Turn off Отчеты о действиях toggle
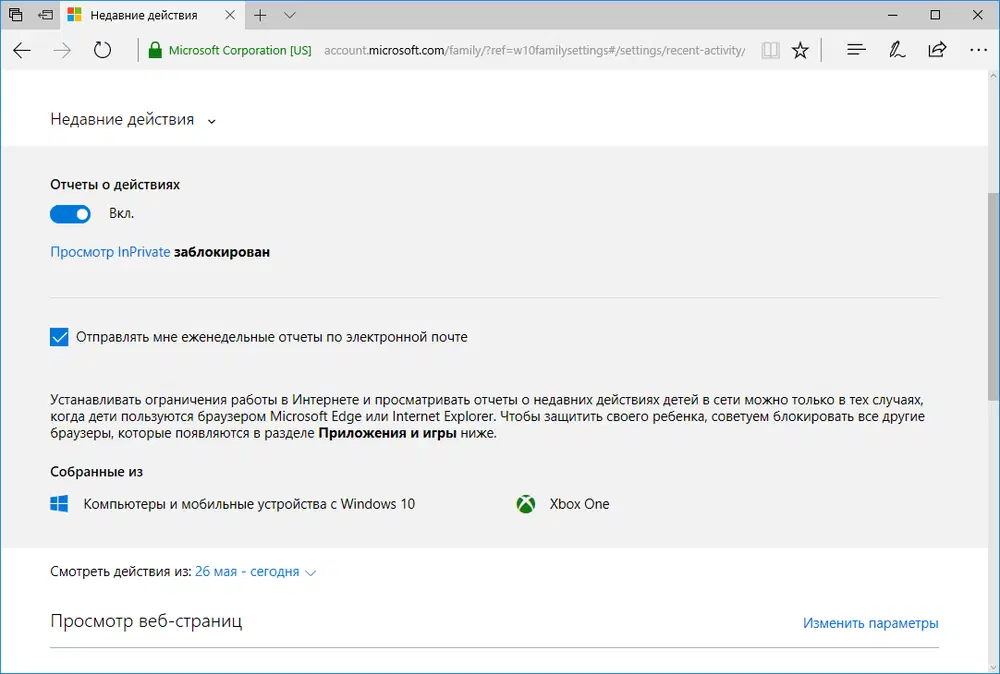1000x674 pixels. [x=70, y=214]
